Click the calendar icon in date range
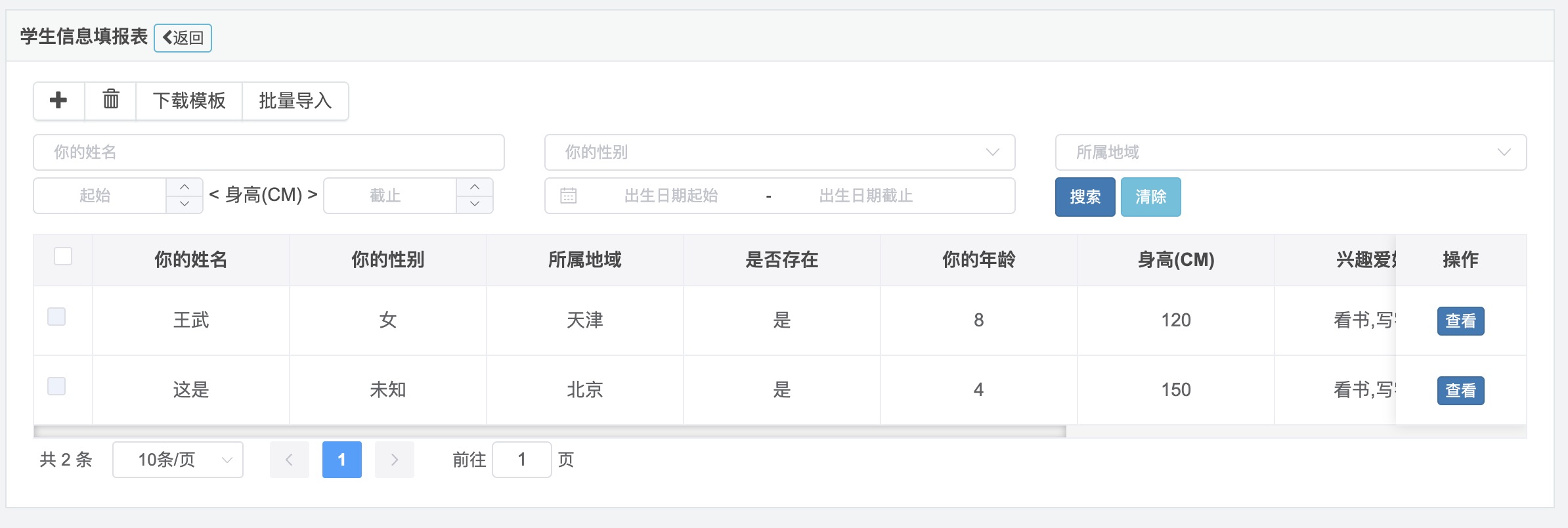1568x528 pixels. coord(569,196)
